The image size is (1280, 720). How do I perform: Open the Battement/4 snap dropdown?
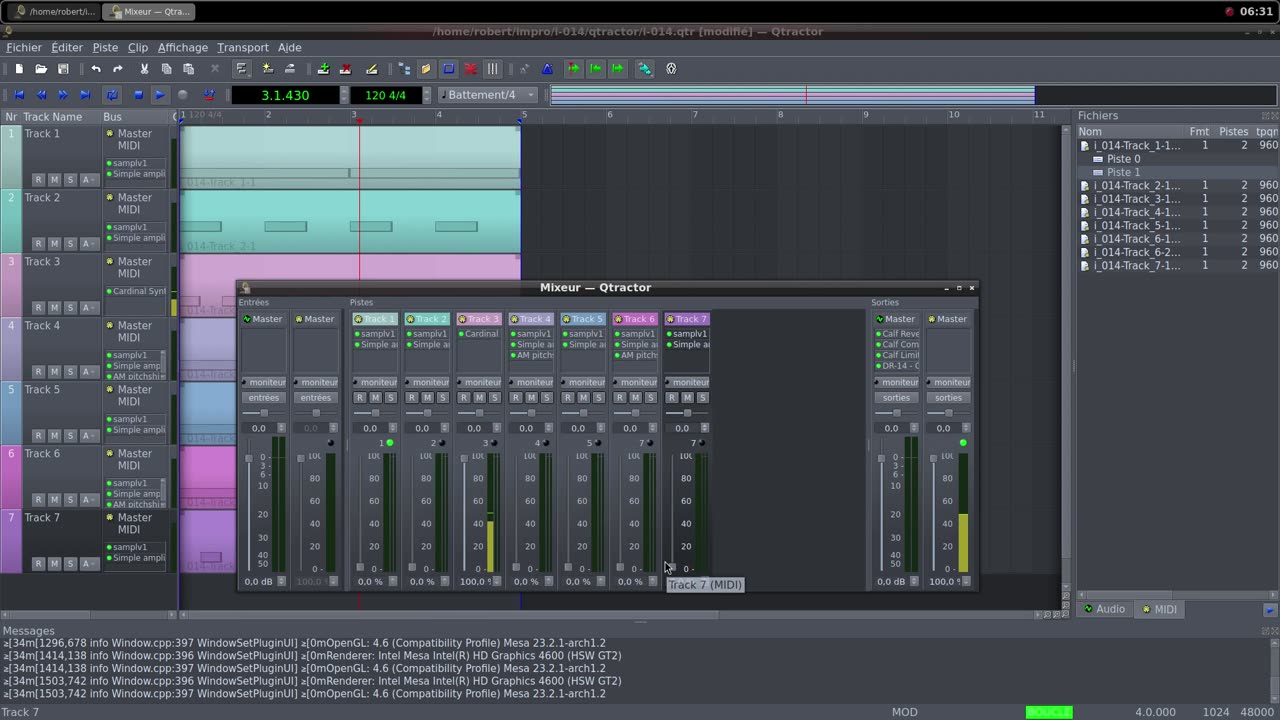tap(488, 95)
